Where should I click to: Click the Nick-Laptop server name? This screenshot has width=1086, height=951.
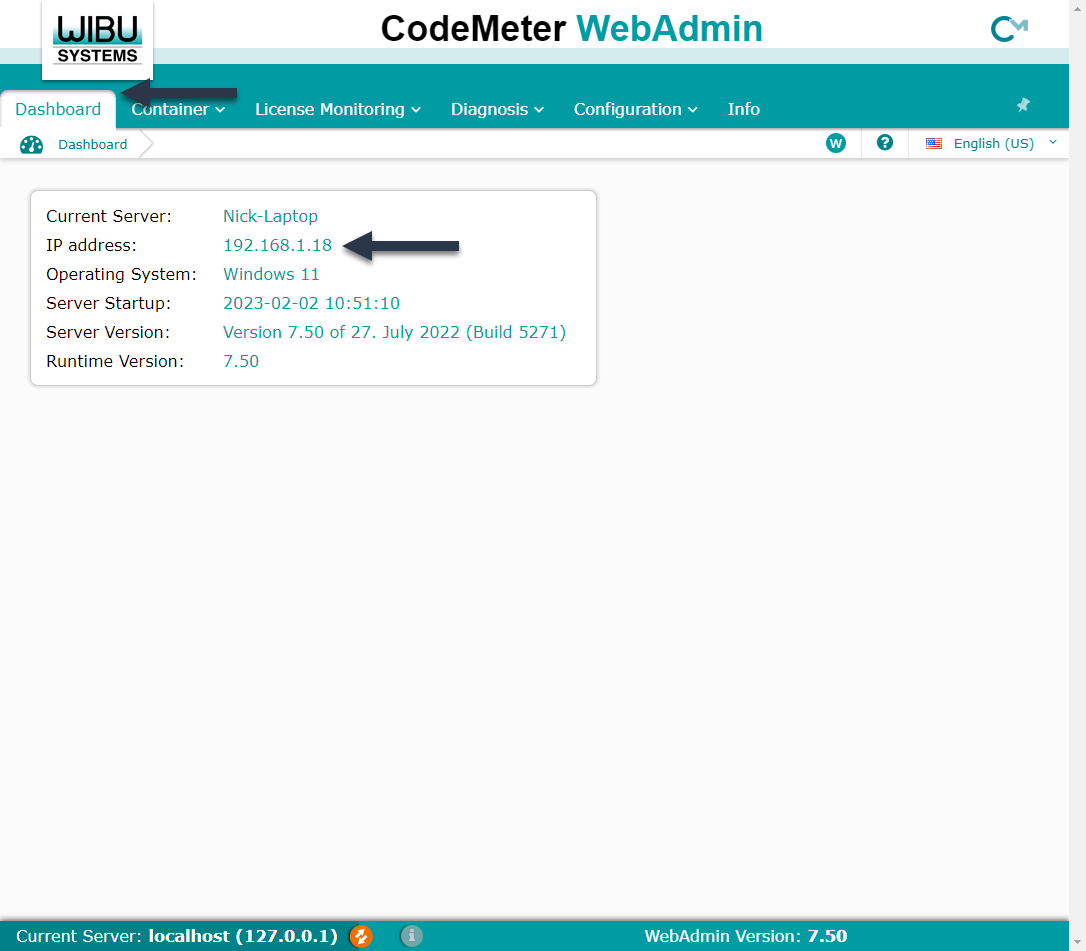tap(270, 216)
